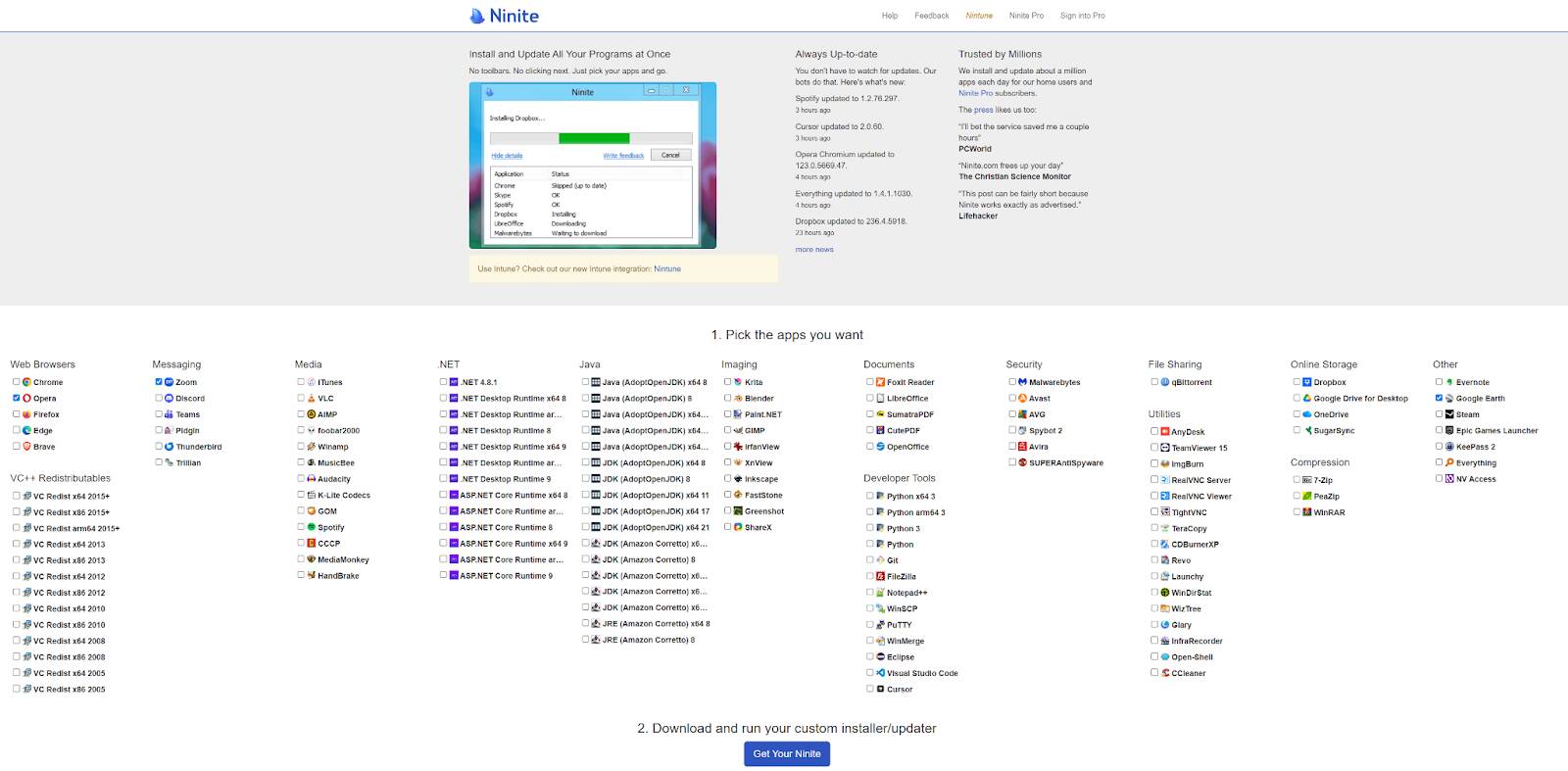Image resolution: width=1568 pixels, height=771 pixels.
Task: Click the Ninite installer screenshot image
Action: pyautogui.click(x=592, y=165)
